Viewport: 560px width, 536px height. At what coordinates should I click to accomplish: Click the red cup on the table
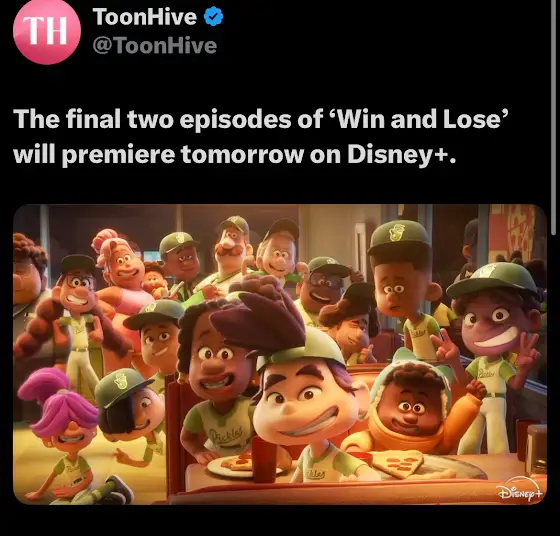tap(264, 459)
